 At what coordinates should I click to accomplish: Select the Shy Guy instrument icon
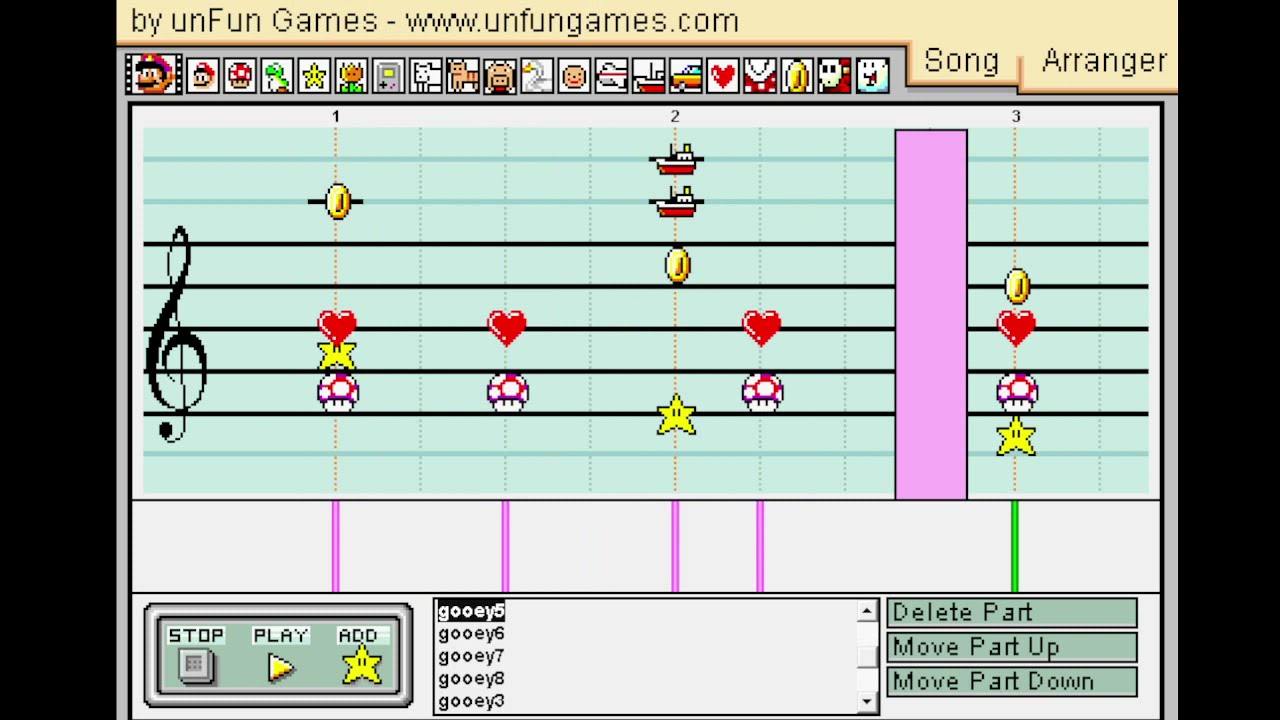pos(835,76)
